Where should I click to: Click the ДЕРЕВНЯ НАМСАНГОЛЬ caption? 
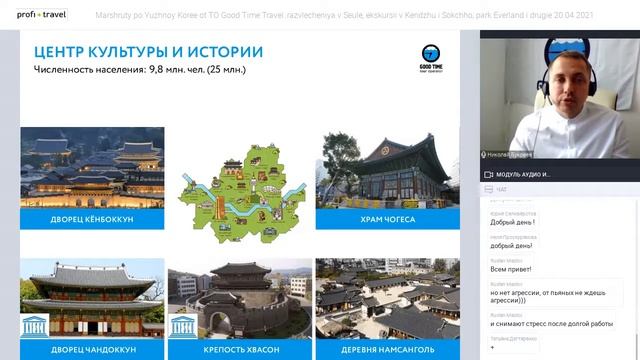388,350
